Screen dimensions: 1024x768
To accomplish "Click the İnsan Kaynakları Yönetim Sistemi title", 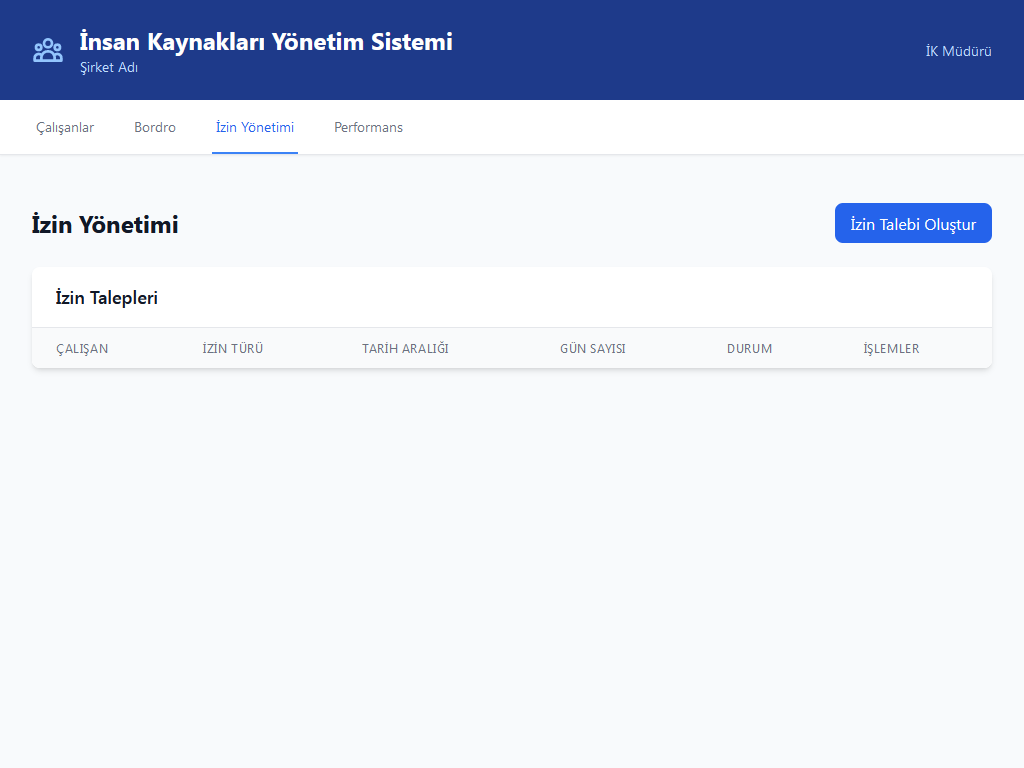I will pos(266,42).
